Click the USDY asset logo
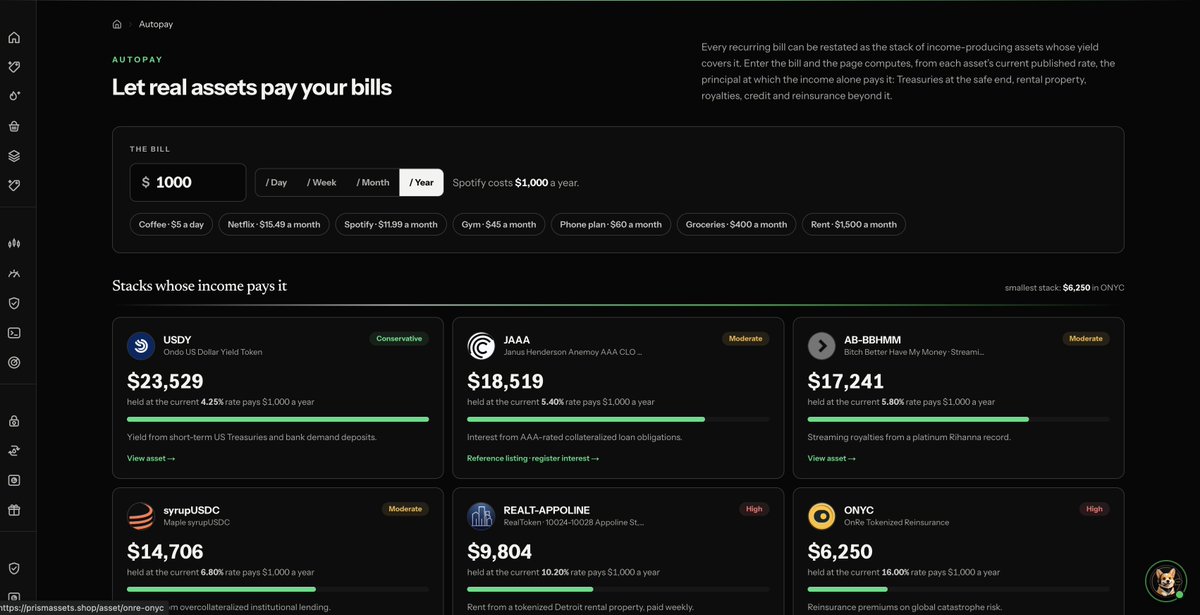 [141, 346]
